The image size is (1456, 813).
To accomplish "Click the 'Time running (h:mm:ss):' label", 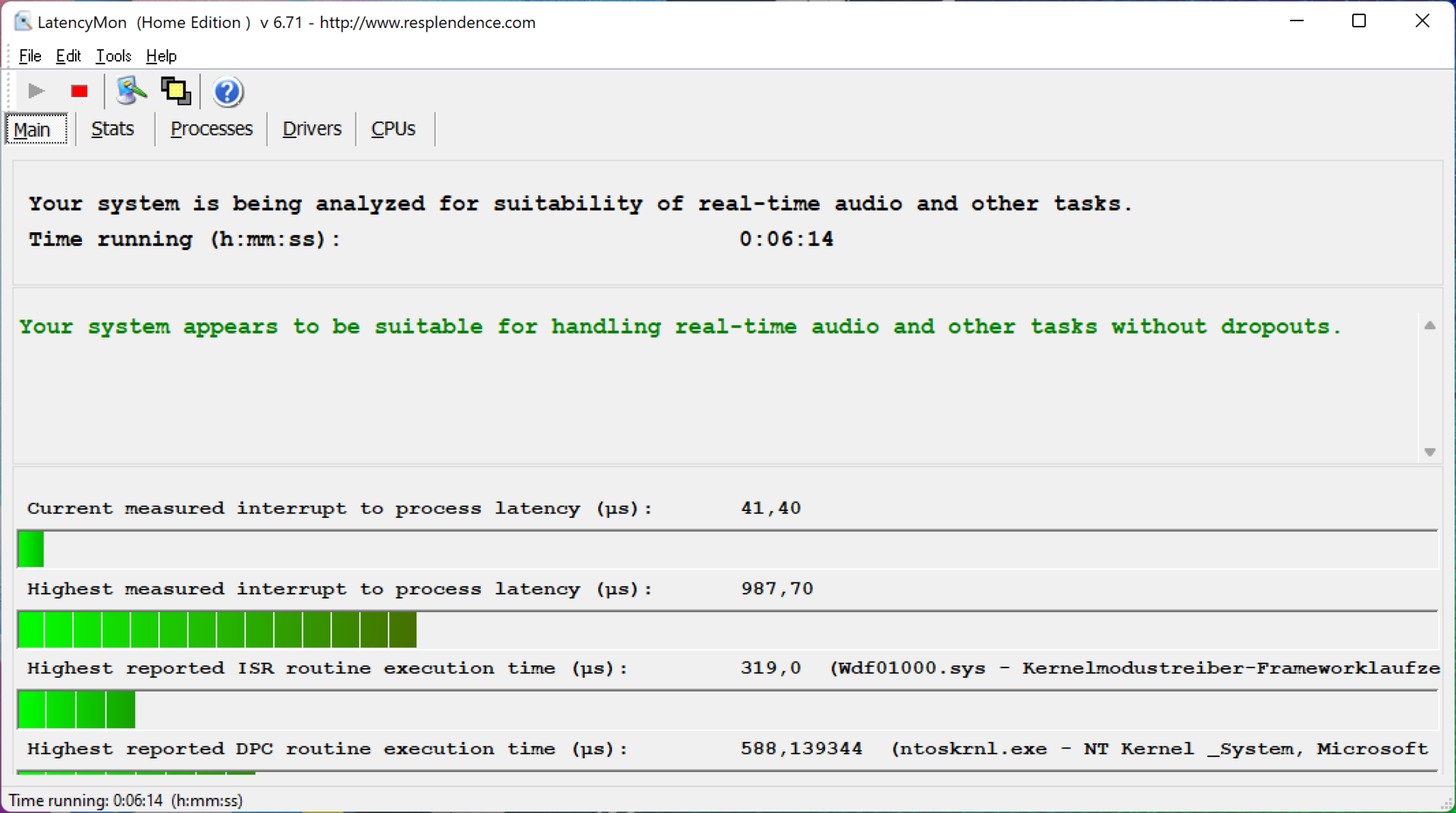I will point(184,240).
